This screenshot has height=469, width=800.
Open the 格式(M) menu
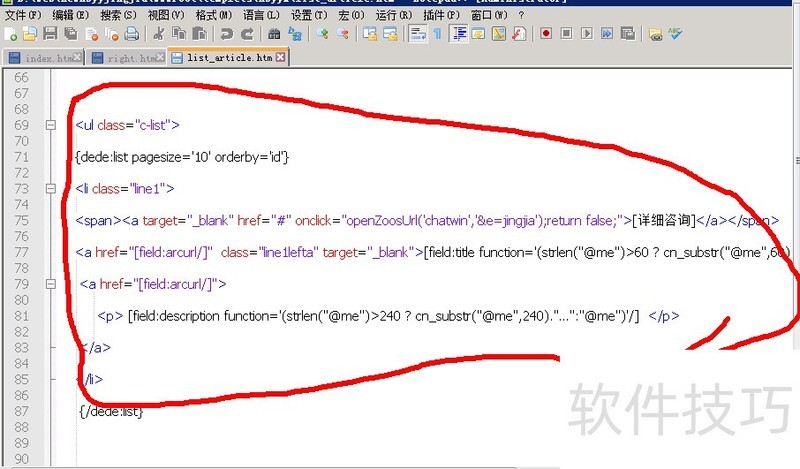point(214,15)
